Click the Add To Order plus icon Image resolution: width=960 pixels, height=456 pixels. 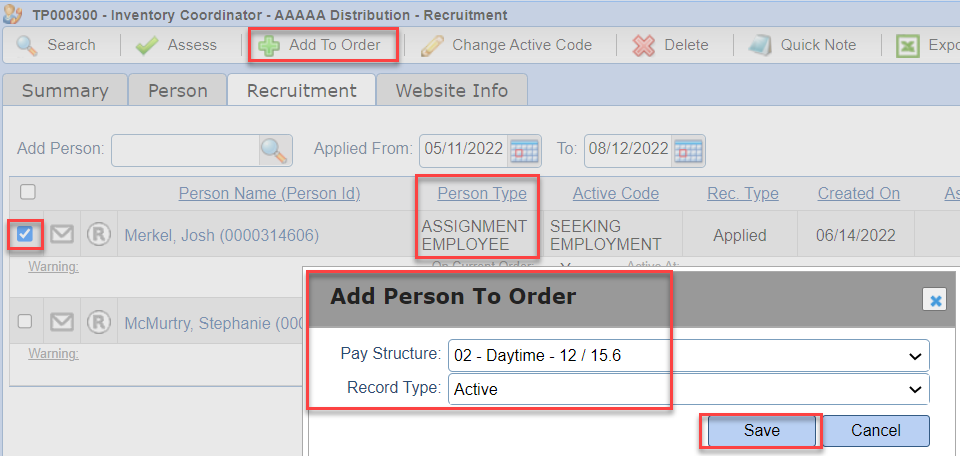pyautogui.click(x=269, y=46)
